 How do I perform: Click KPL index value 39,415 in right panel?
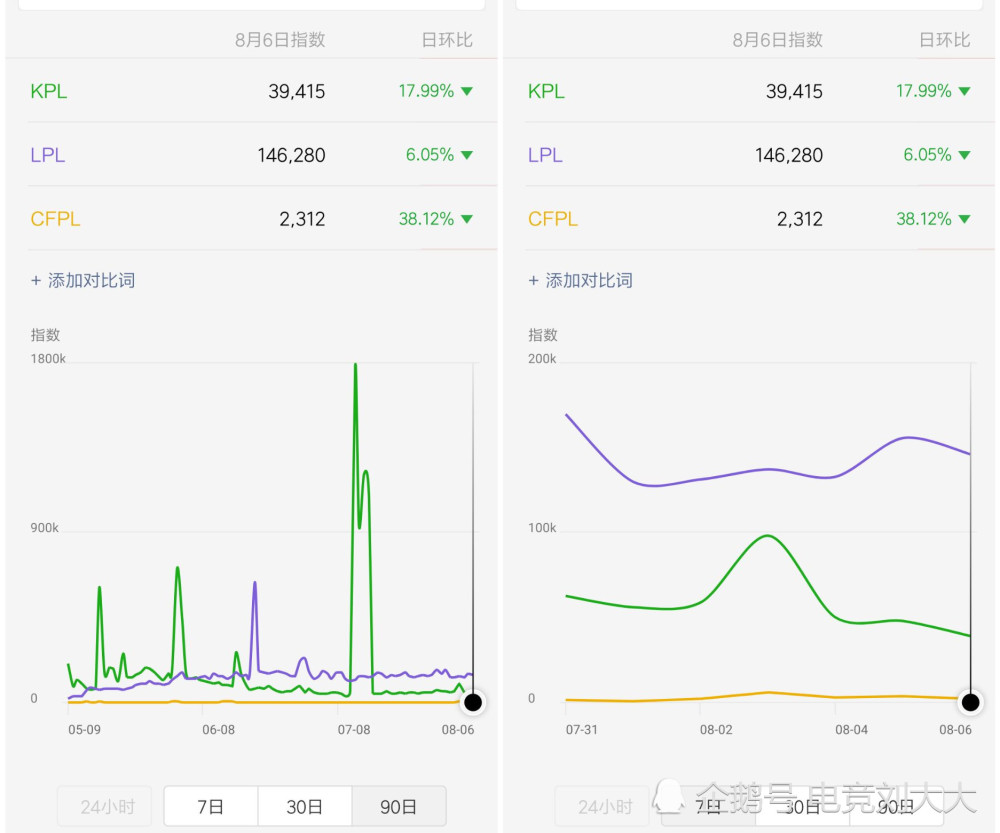point(794,91)
